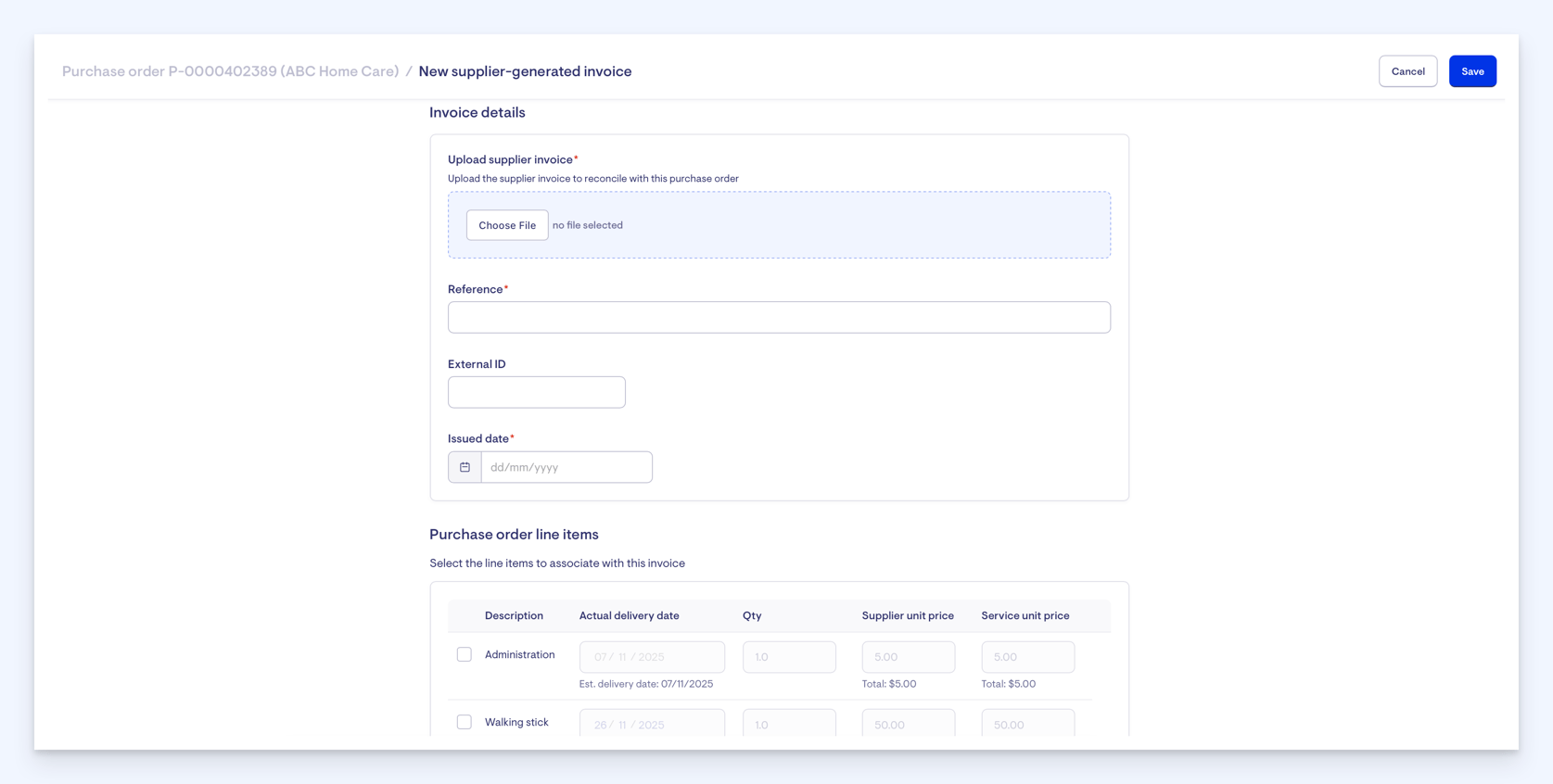Viewport: 1553px width, 784px height.
Task: Open the Purchase order P-0000402389 breadcrumb
Action: [231, 71]
